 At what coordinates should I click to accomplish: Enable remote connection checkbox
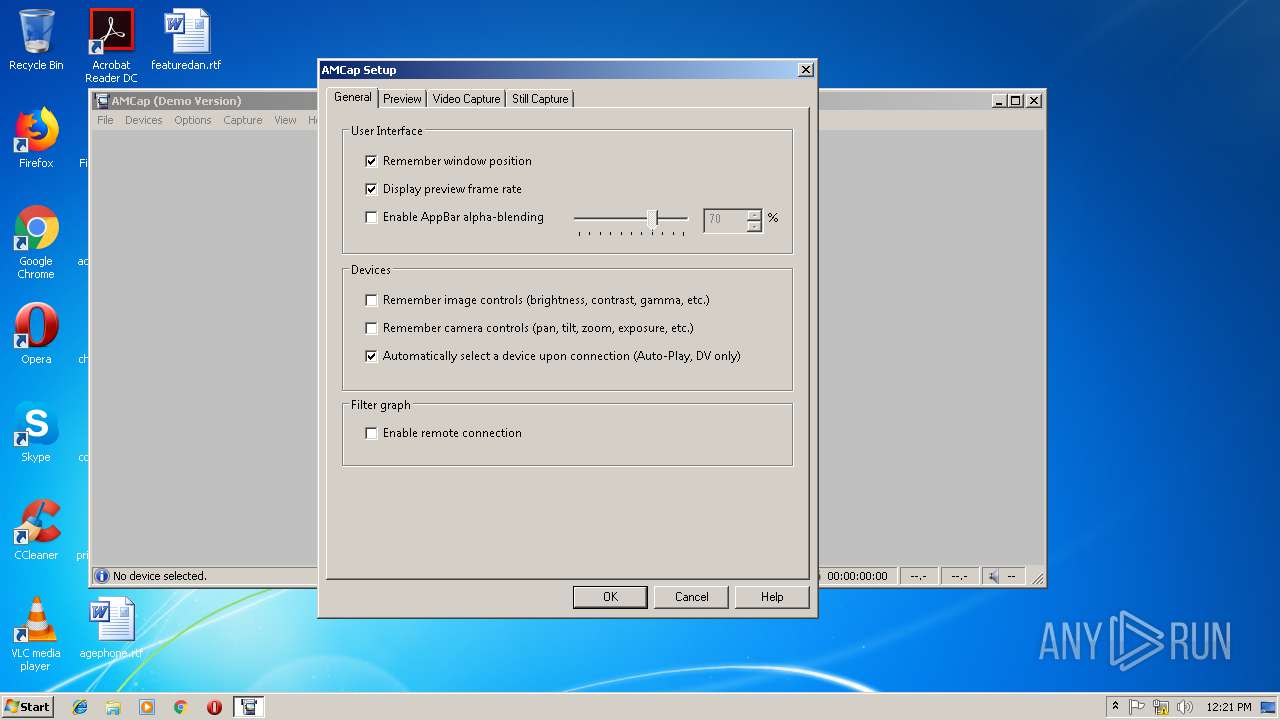[371, 433]
